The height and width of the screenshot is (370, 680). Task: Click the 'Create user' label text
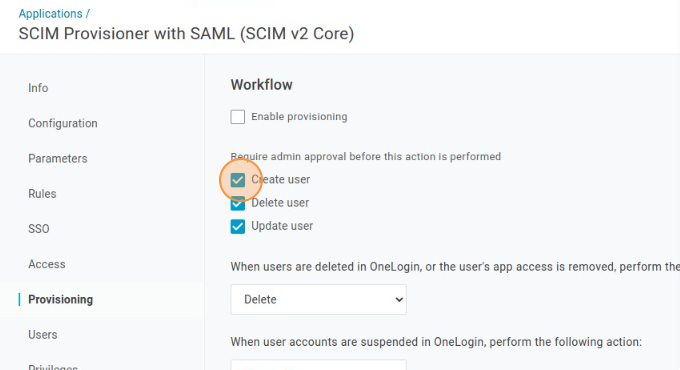point(281,179)
